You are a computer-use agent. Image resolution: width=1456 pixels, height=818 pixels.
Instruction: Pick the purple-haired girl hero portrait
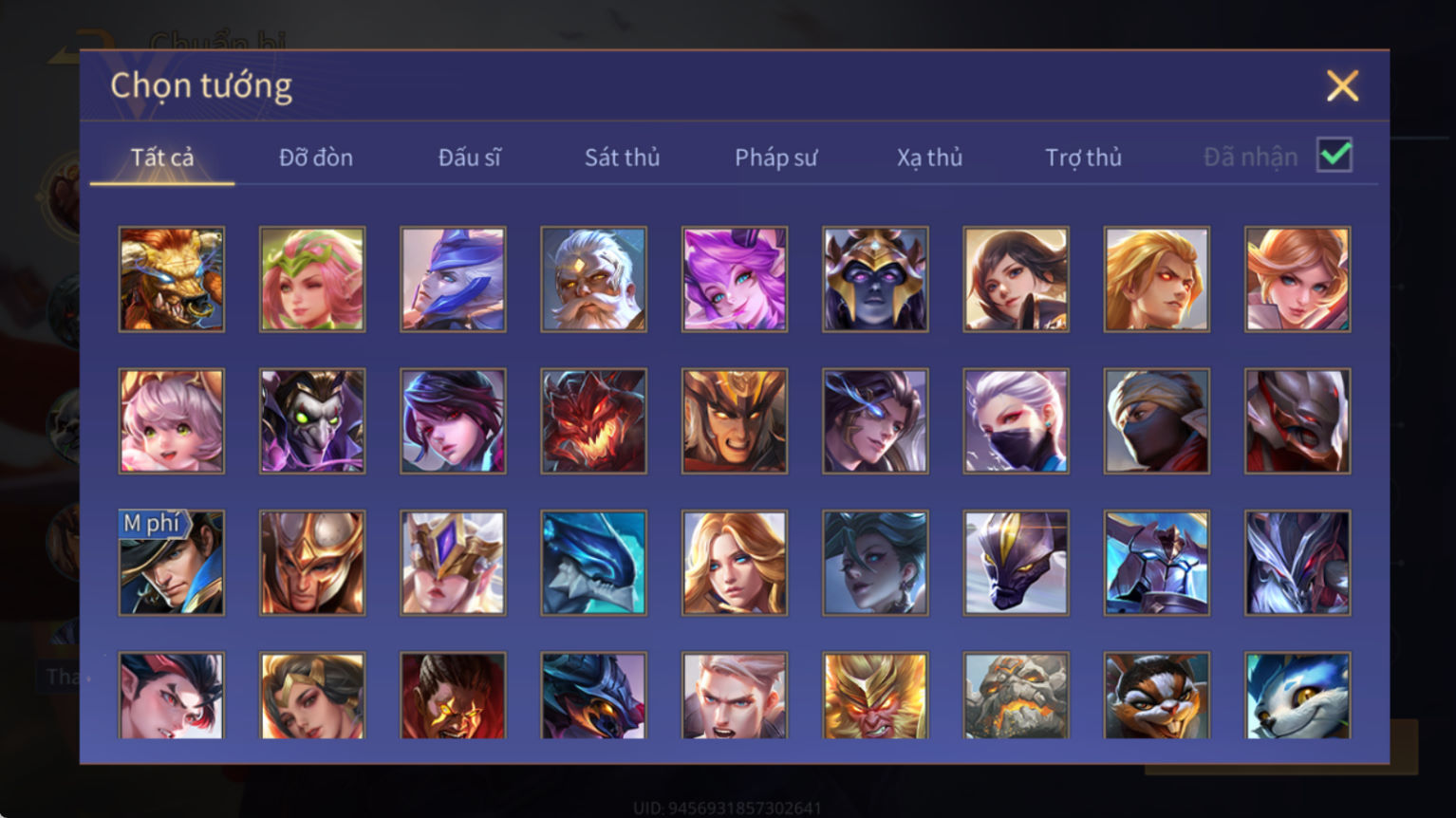tap(735, 279)
